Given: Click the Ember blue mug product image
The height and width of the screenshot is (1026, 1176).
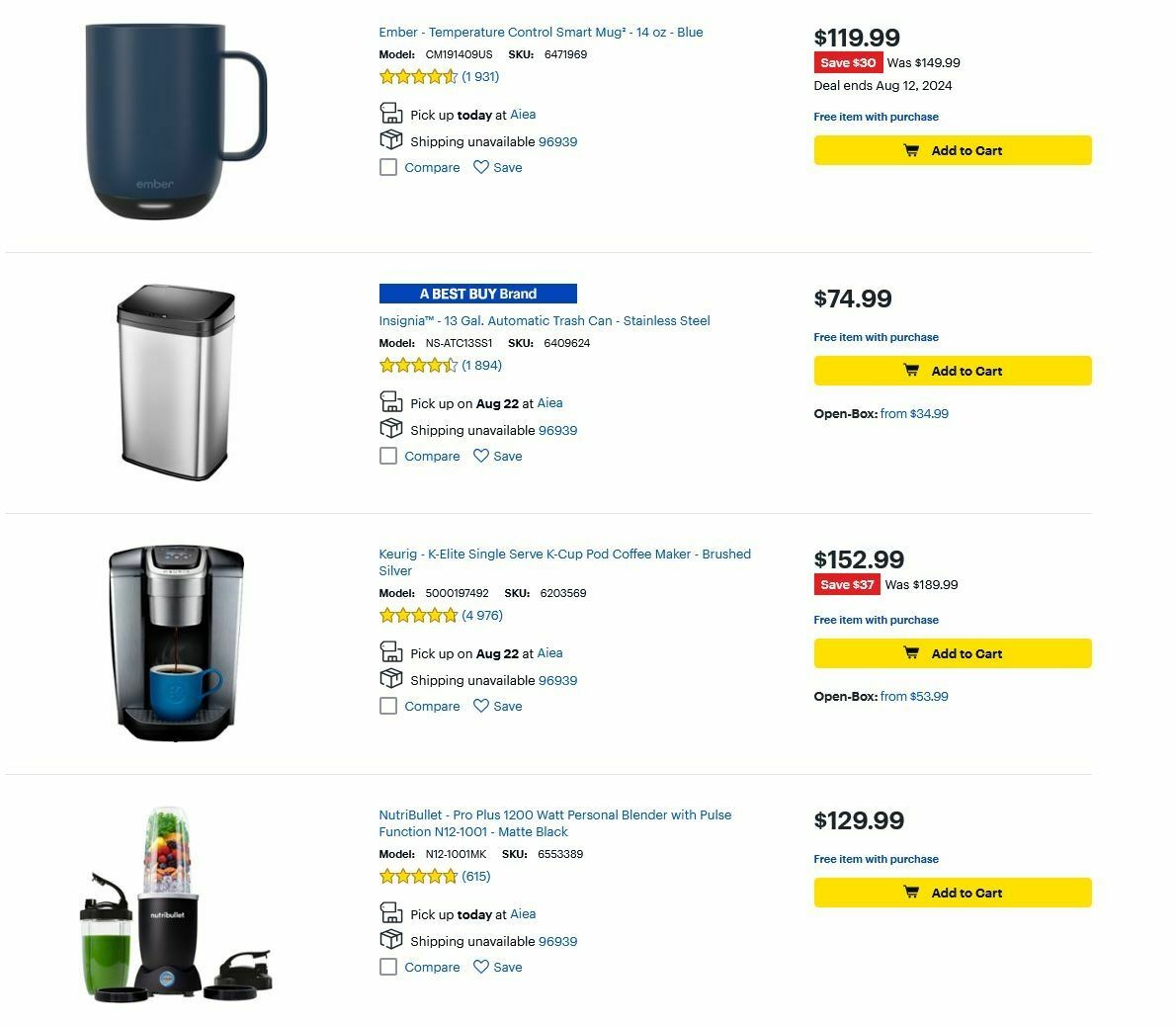Looking at the screenshot, I should [176, 122].
